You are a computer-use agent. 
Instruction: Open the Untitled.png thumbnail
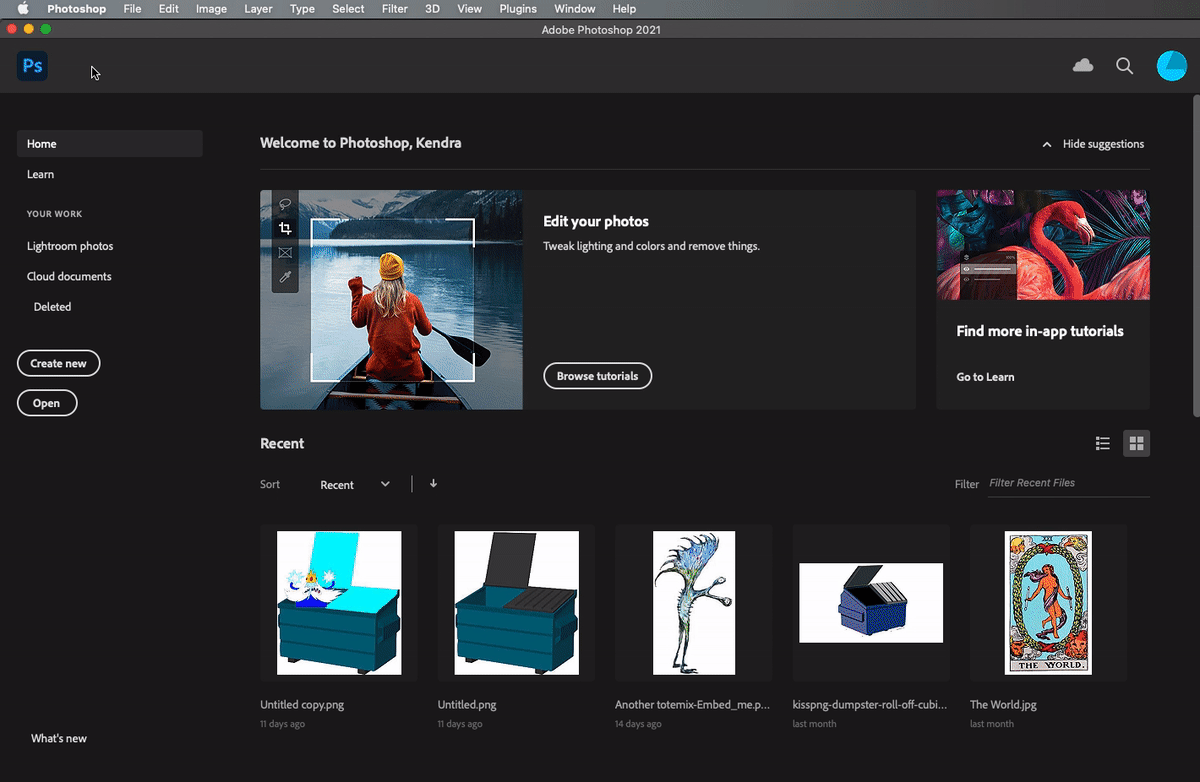516,603
